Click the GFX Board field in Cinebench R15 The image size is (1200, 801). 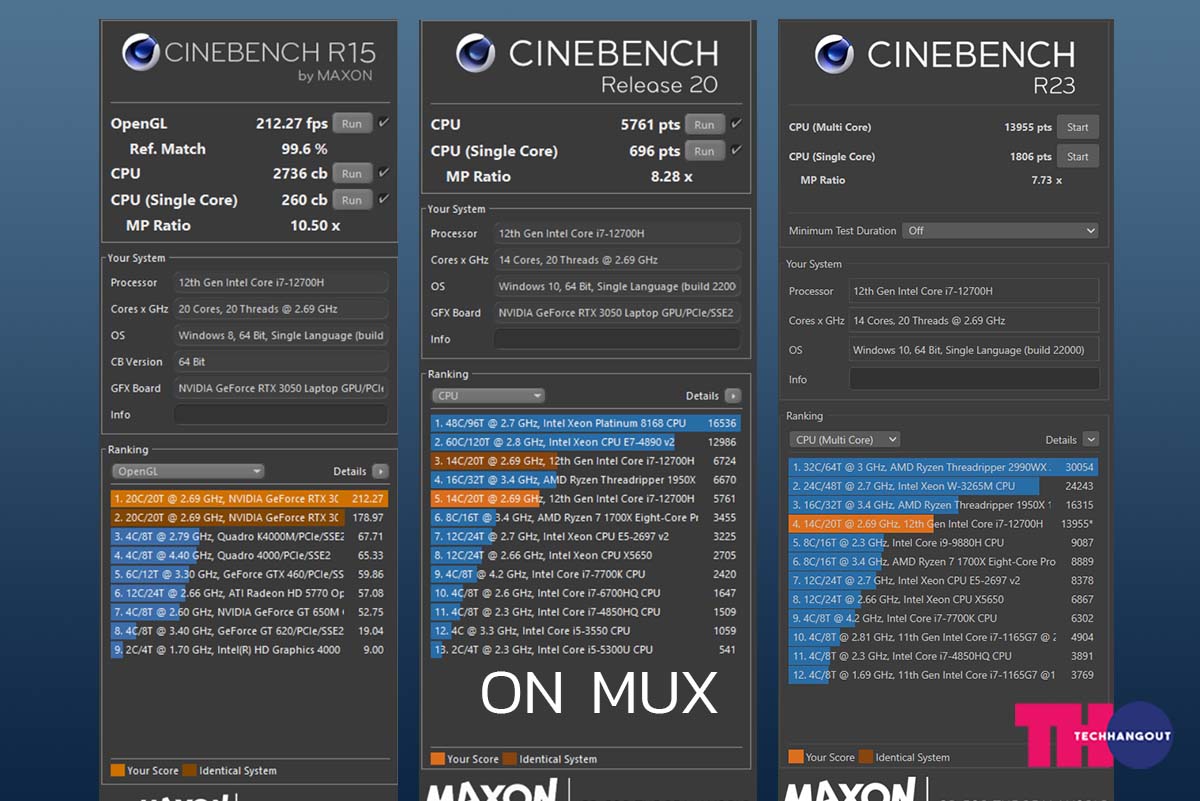coord(280,388)
